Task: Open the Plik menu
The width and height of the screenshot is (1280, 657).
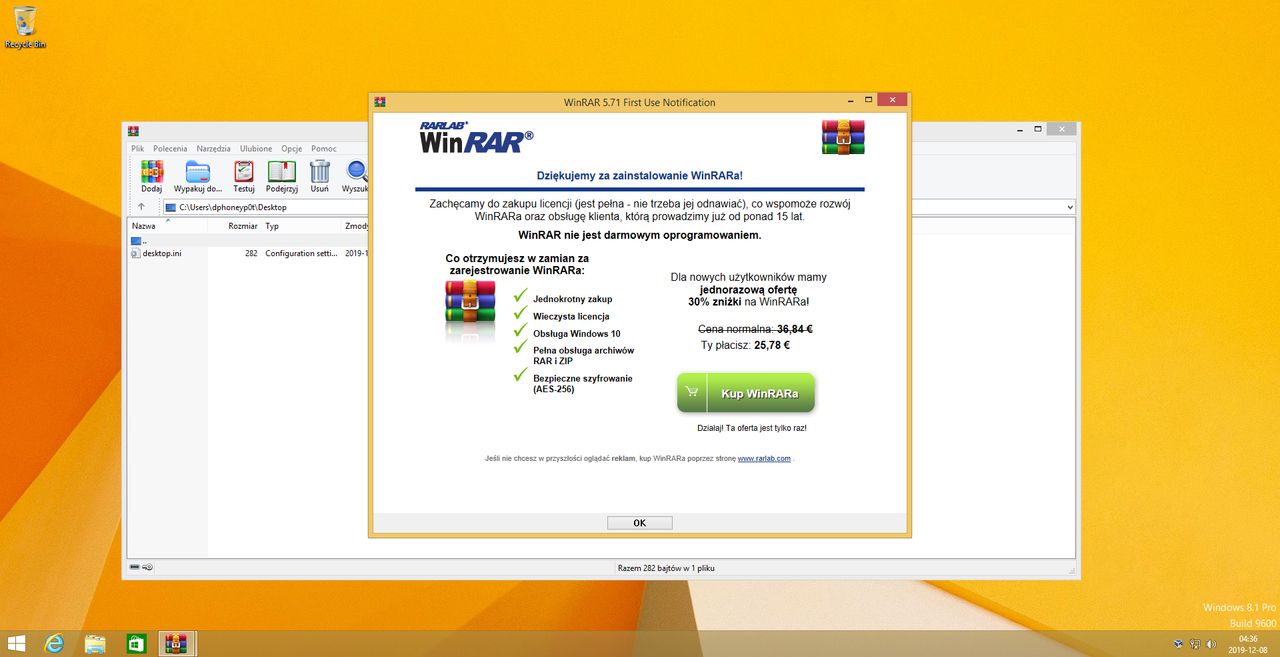Action: tap(139, 149)
